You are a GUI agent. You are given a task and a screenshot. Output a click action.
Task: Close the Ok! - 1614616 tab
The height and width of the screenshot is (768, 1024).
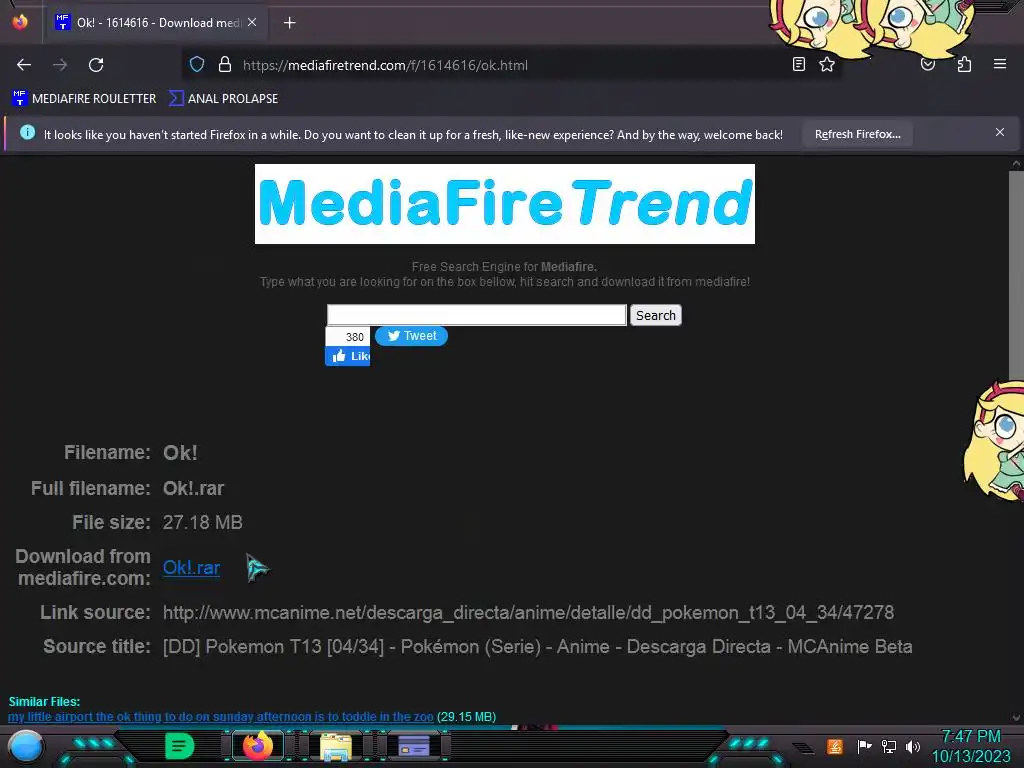(x=252, y=22)
